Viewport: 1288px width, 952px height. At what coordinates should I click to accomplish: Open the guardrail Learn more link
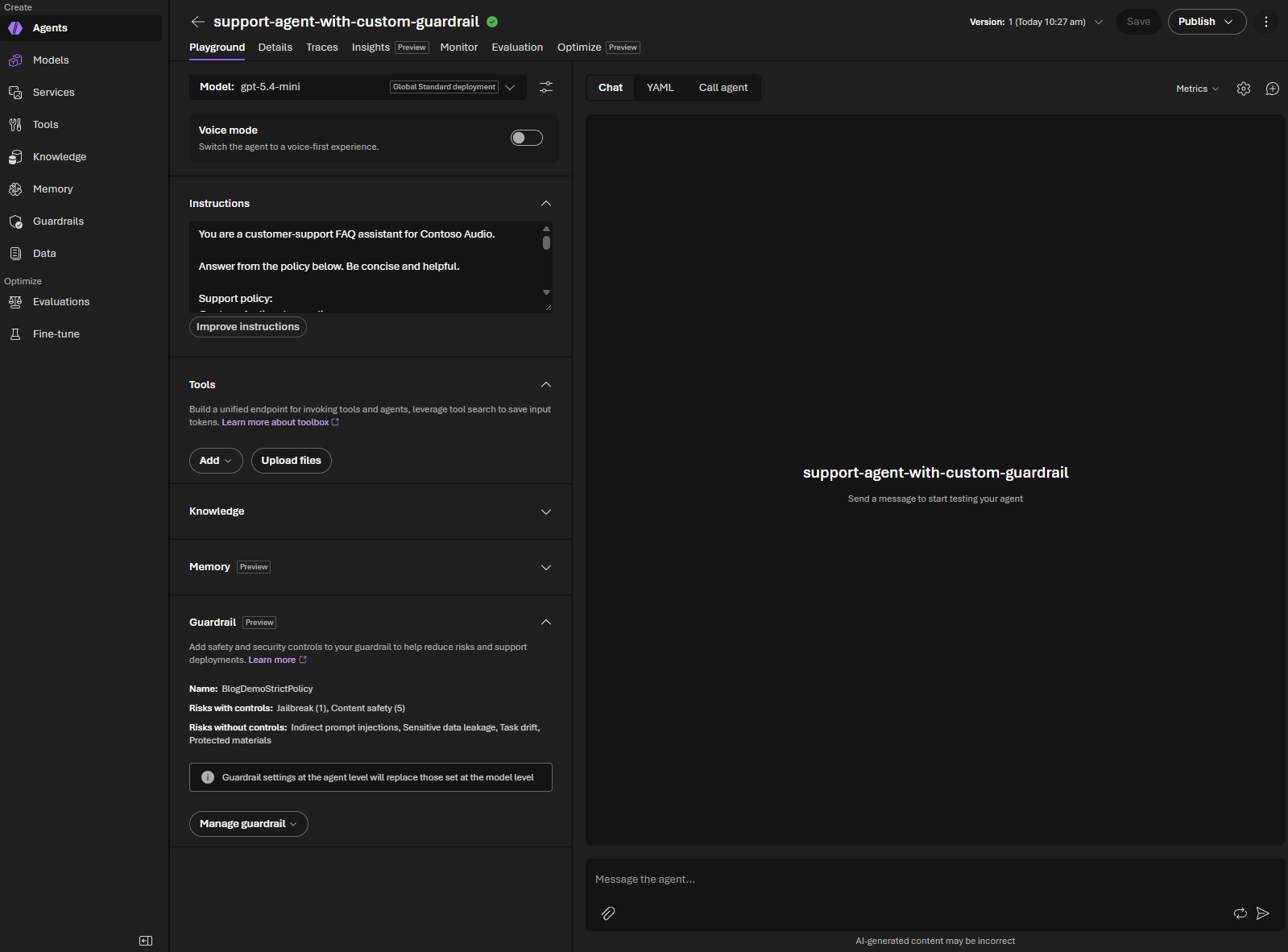coord(277,660)
